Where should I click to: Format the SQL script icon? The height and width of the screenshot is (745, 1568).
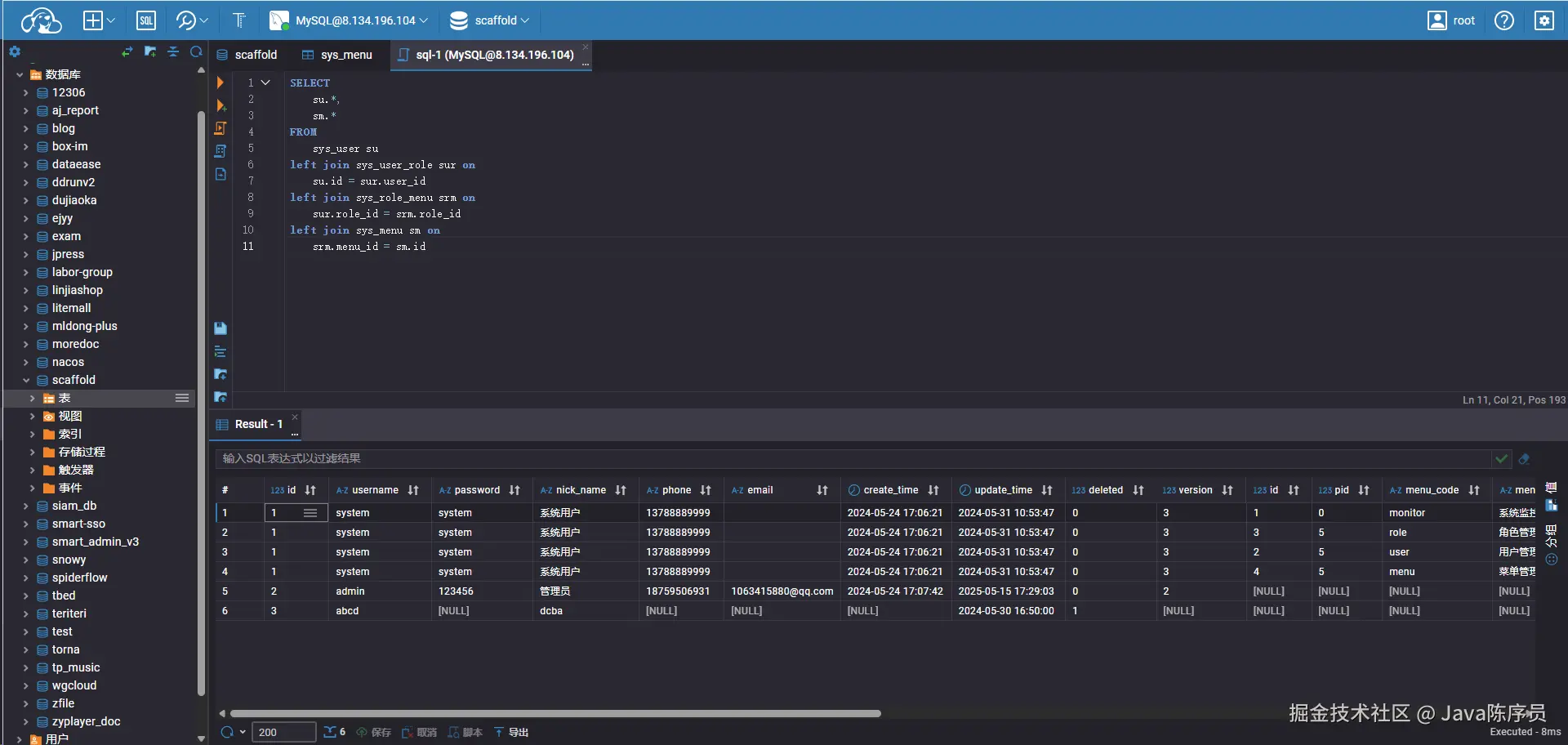coord(220,351)
